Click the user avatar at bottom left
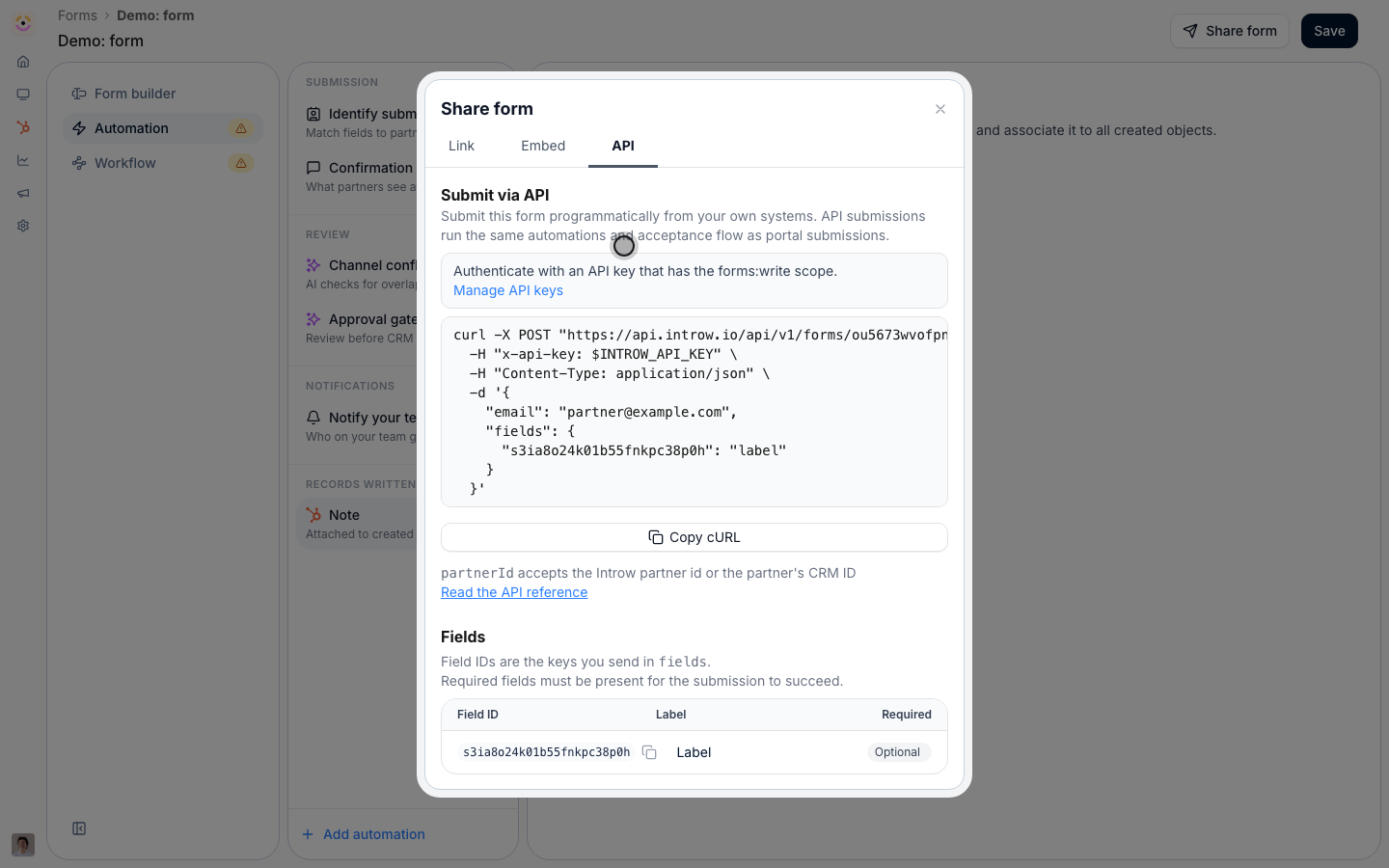1389x868 pixels. [x=23, y=845]
